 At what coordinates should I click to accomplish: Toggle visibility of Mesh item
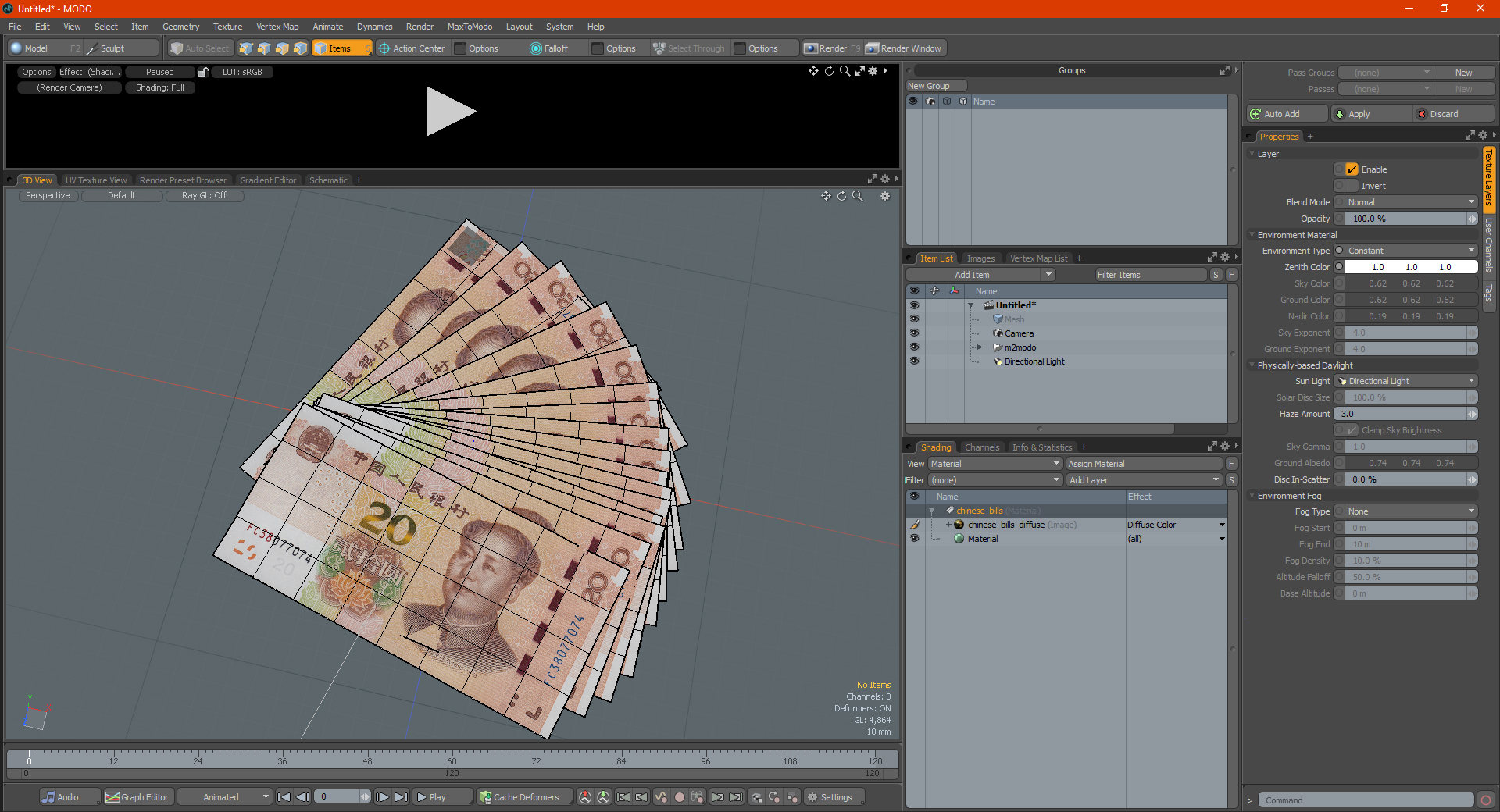(914, 319)
